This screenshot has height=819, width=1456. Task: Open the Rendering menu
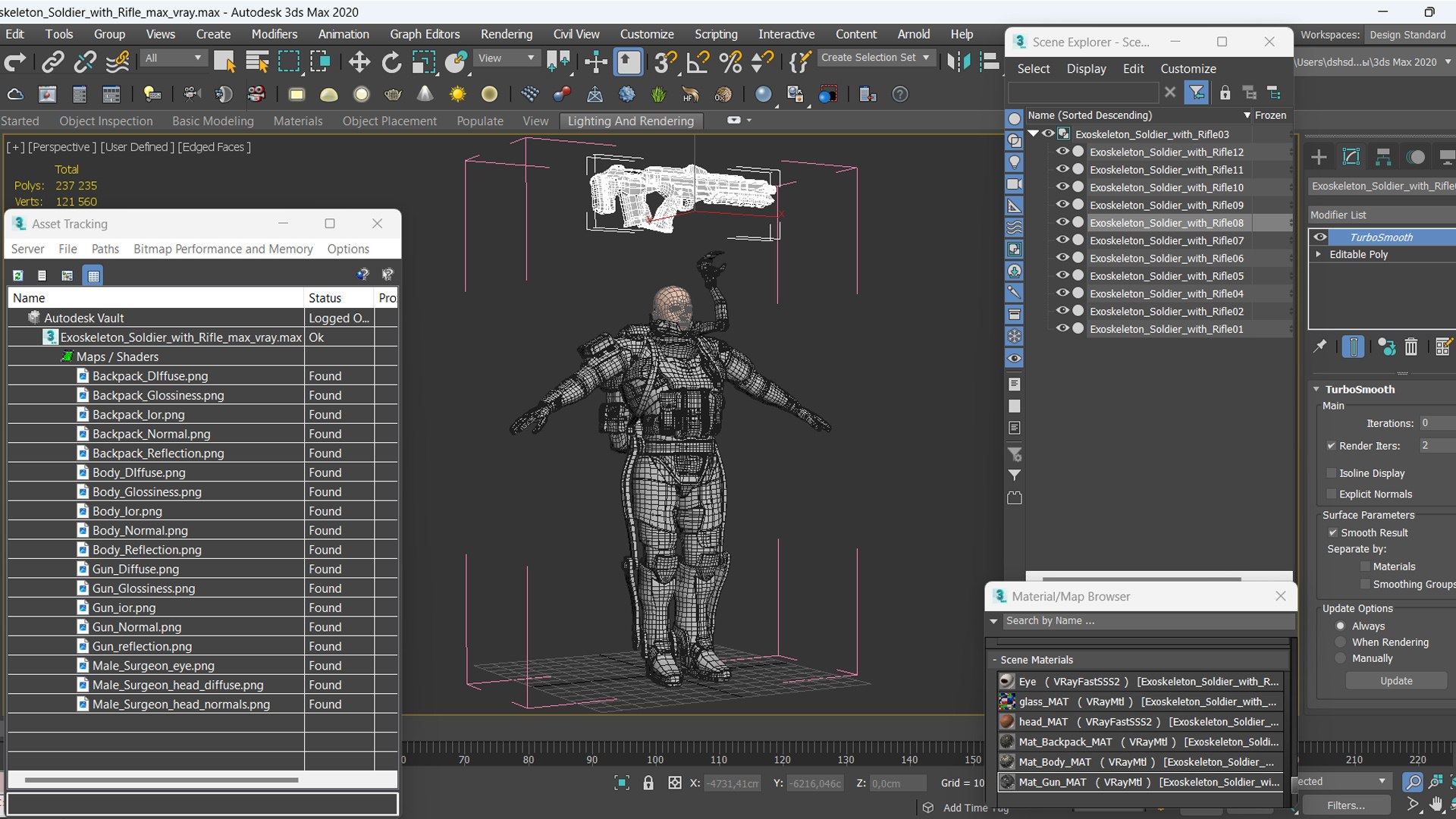point(506,34)
